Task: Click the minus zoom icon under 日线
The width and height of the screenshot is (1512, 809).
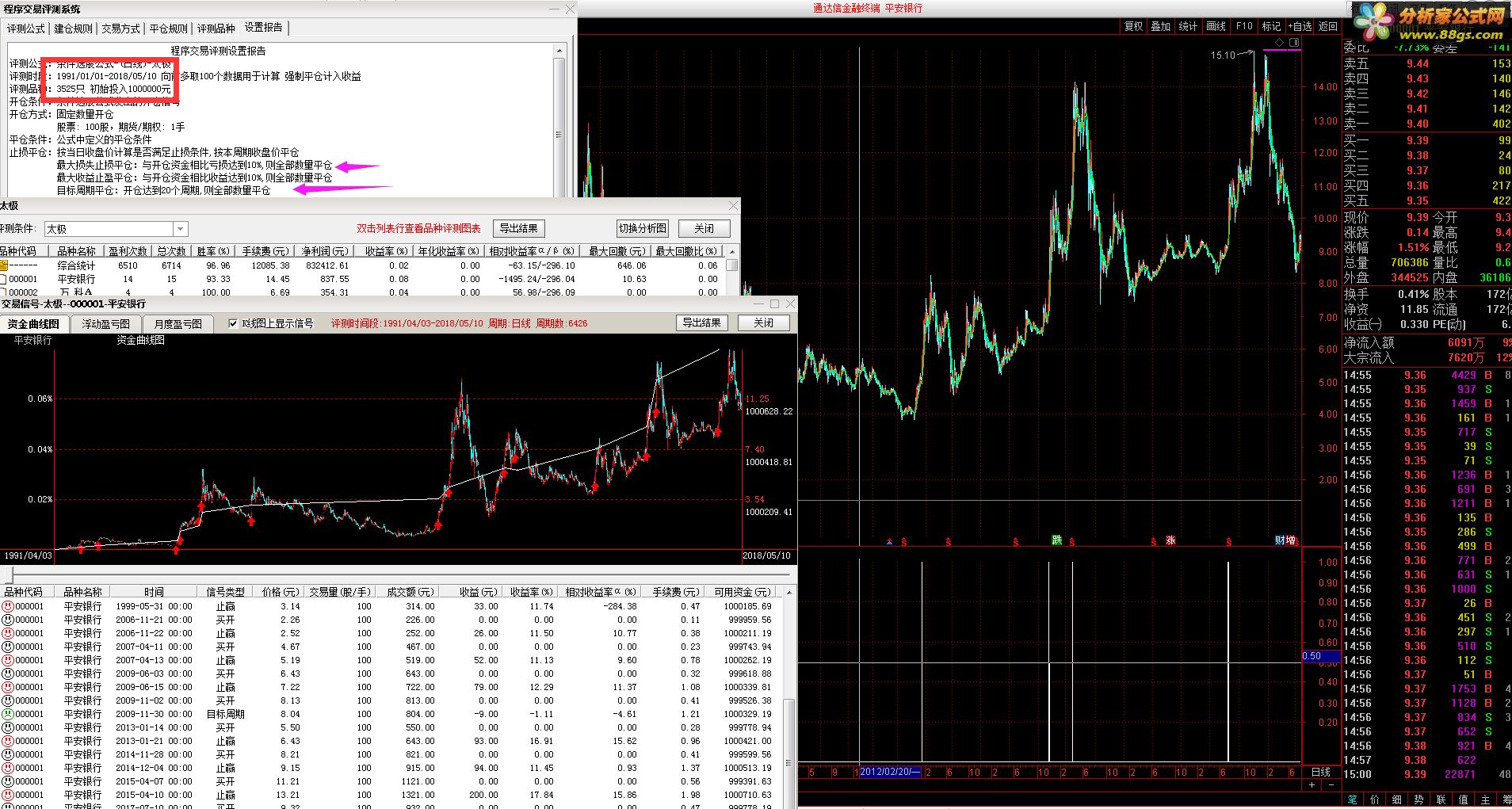Action: point(1331,784)
